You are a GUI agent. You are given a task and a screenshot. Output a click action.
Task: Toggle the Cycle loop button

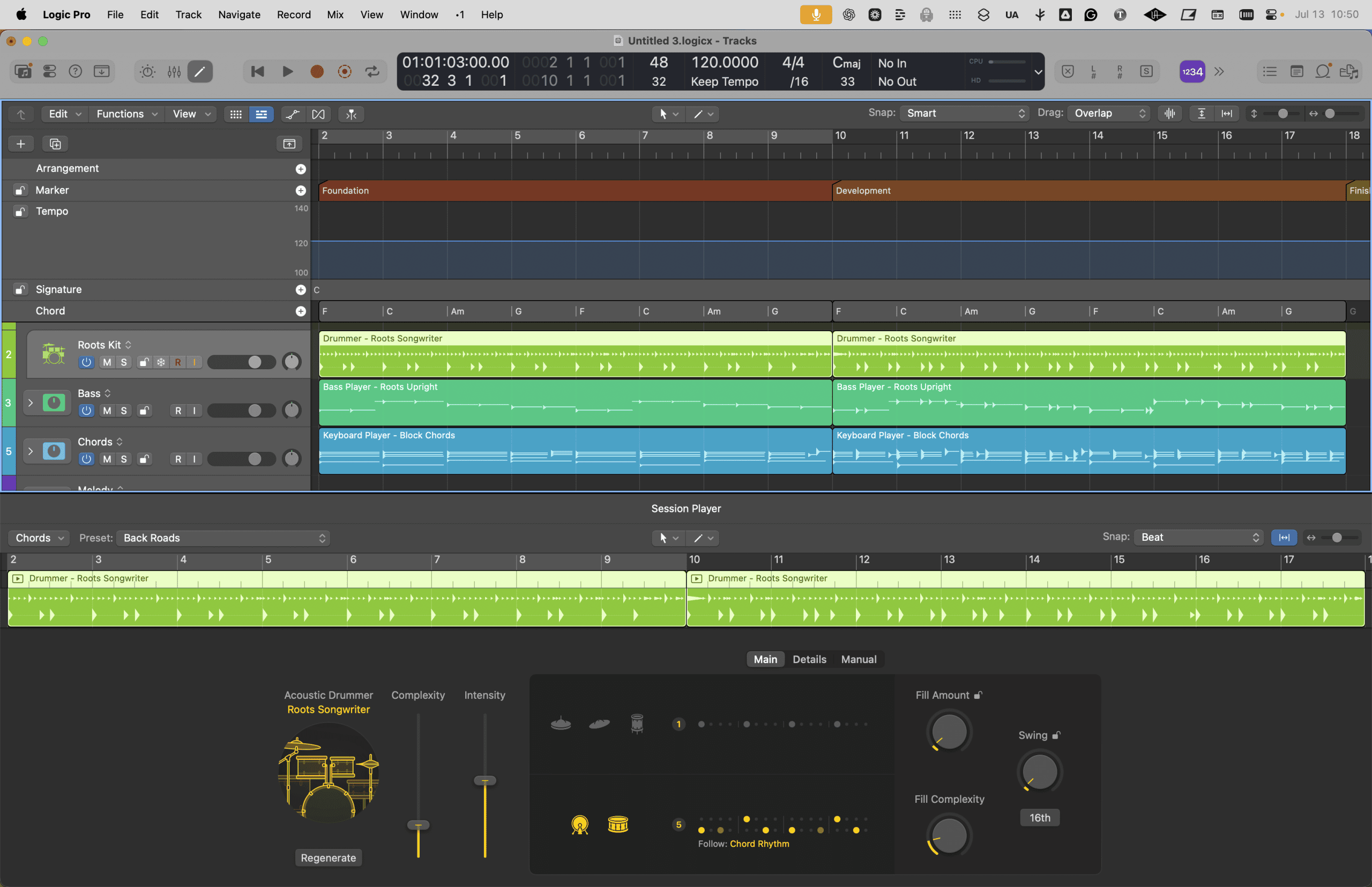(372, 71)
